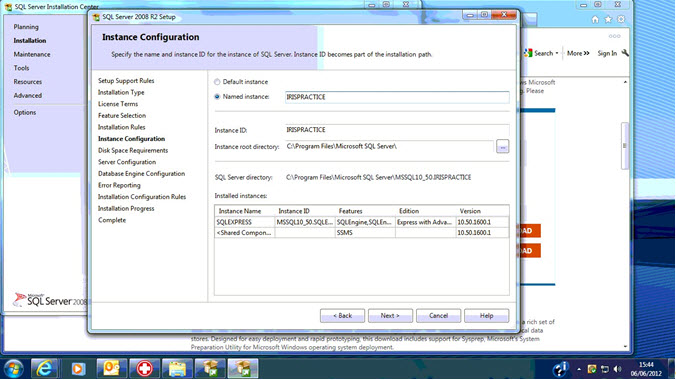The height and width of the screenshot is (380, 676).
Task: Open Outlook from taskbar
Action: click(x=111, y=369)
